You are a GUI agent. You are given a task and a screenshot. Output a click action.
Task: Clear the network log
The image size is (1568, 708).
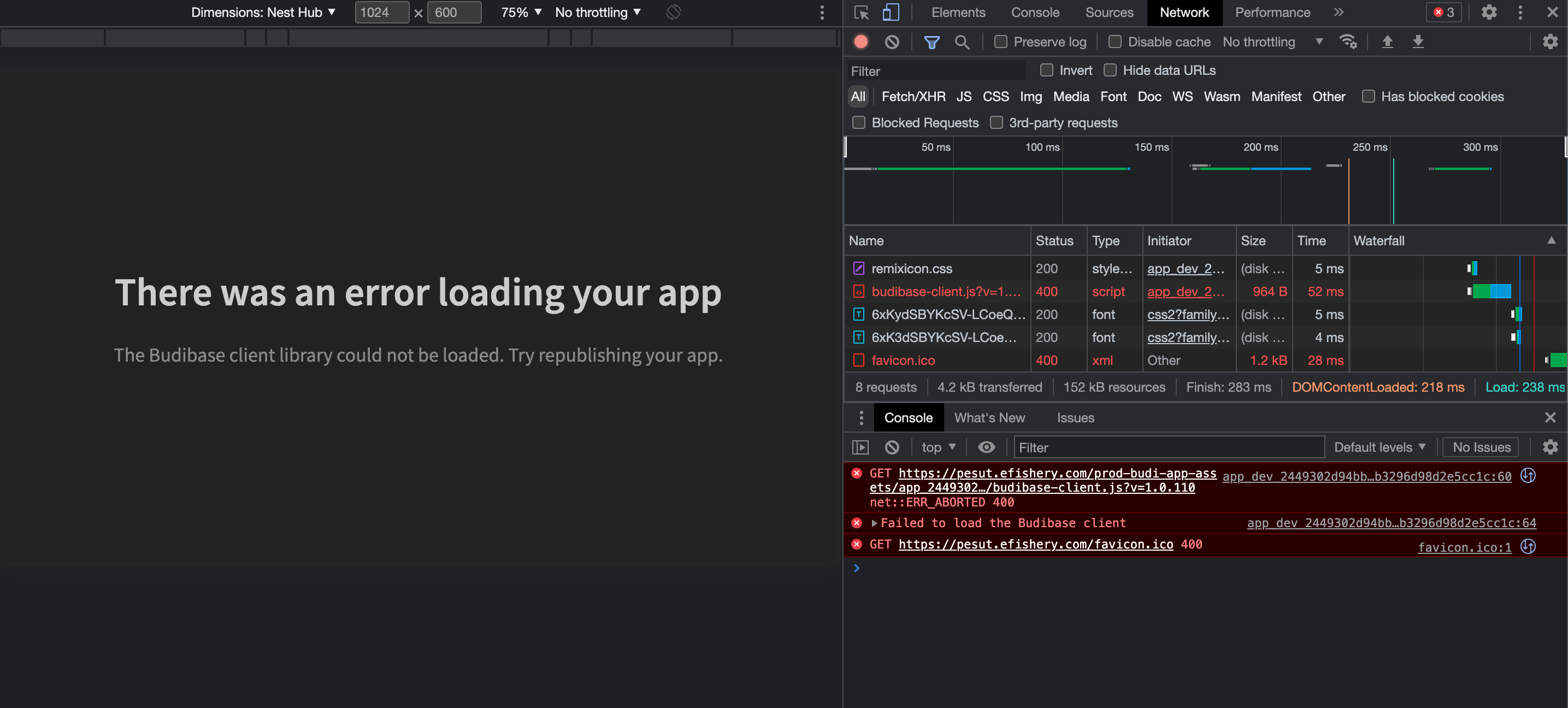click(x=892, y=42)
